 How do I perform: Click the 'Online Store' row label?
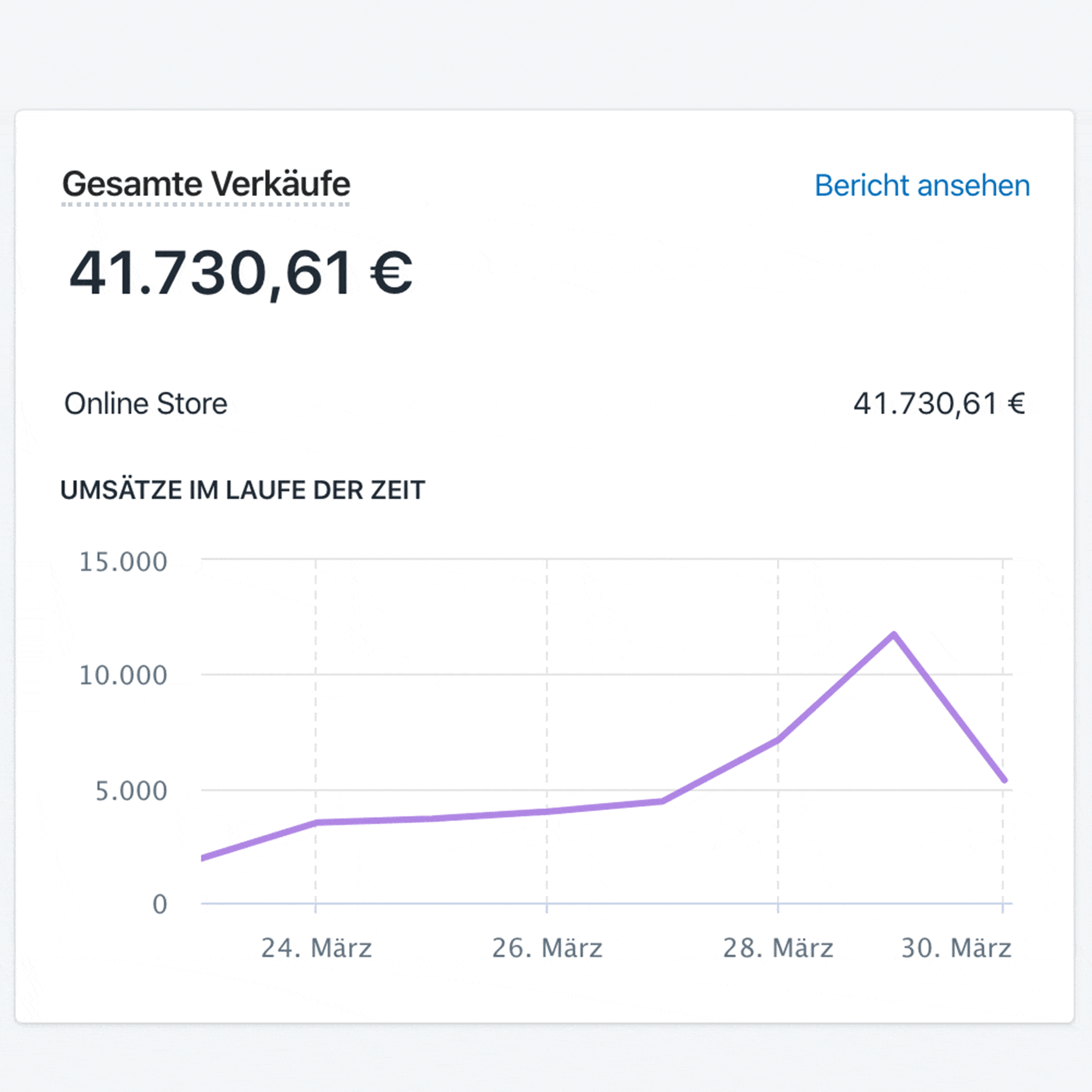[146, 403]
